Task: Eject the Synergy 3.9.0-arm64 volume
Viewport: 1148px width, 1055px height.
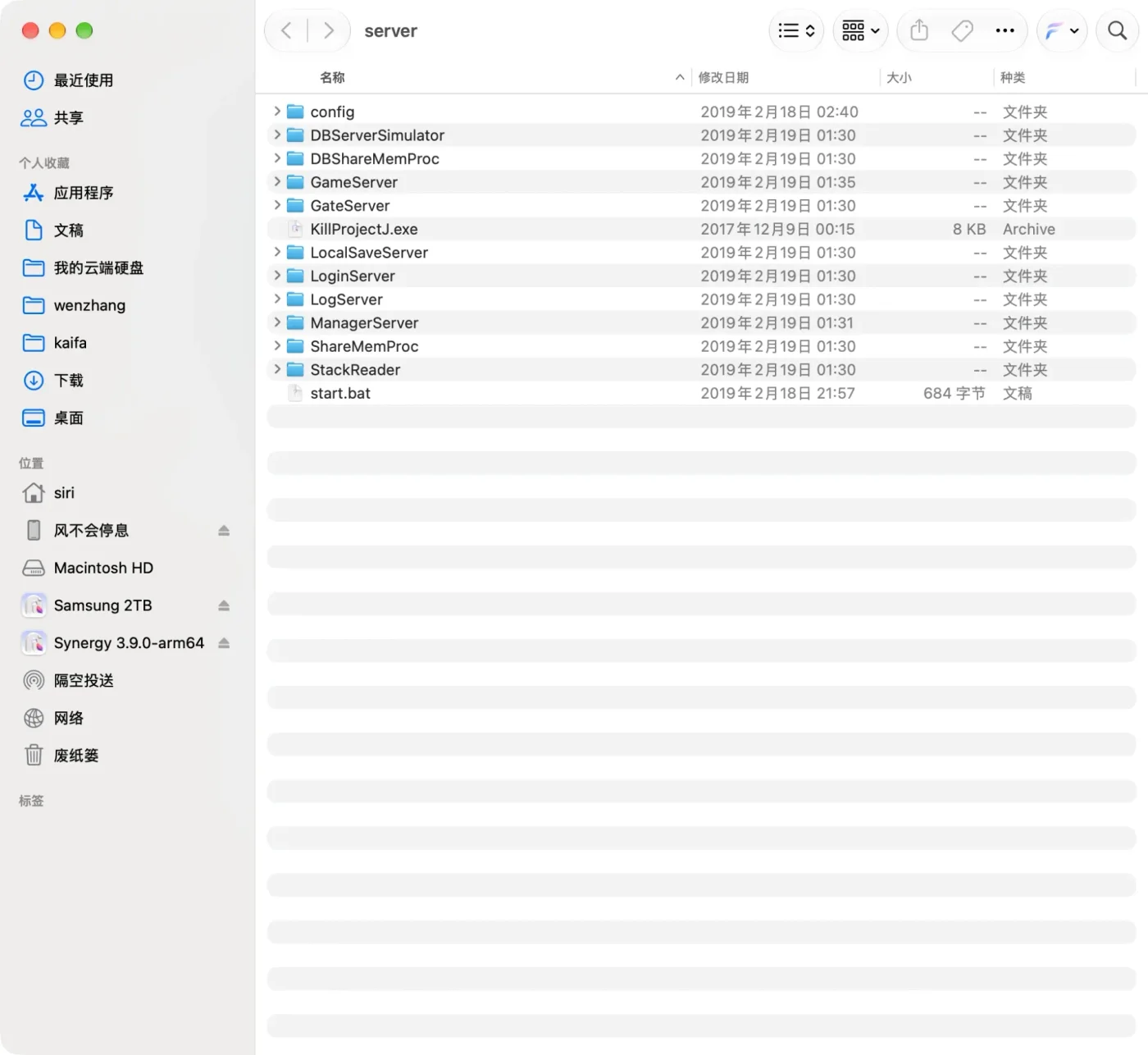Action: (224, 643)
